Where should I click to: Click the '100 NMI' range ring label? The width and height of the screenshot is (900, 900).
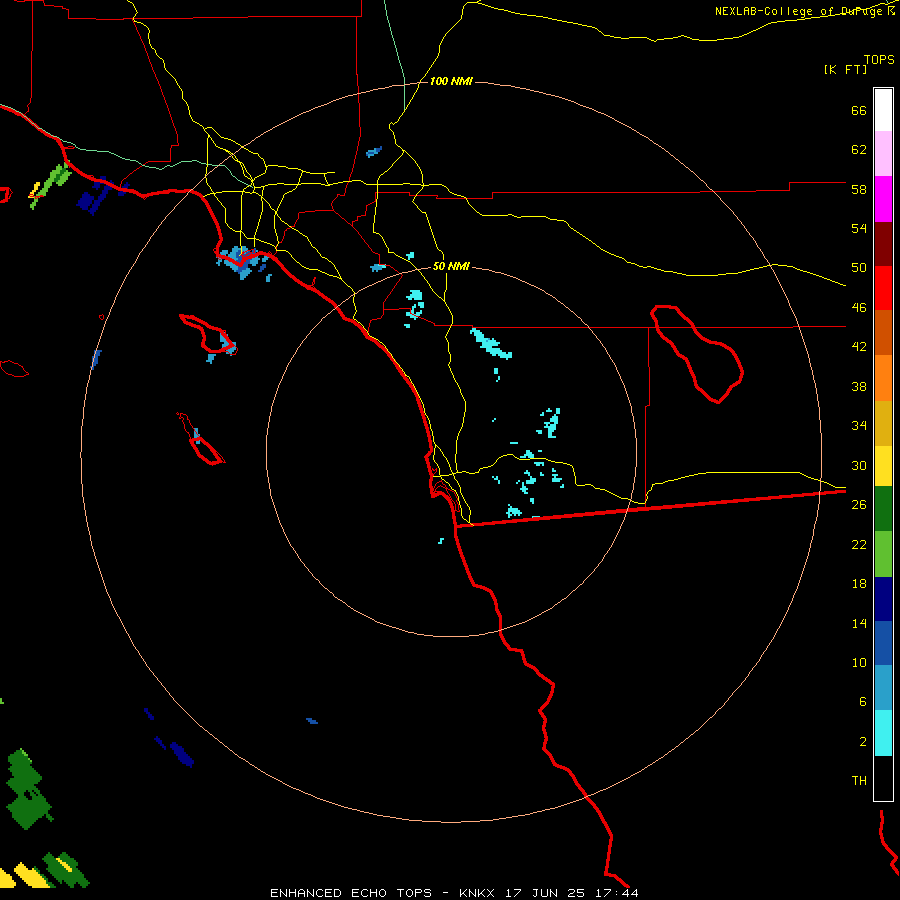click(451, 82)
